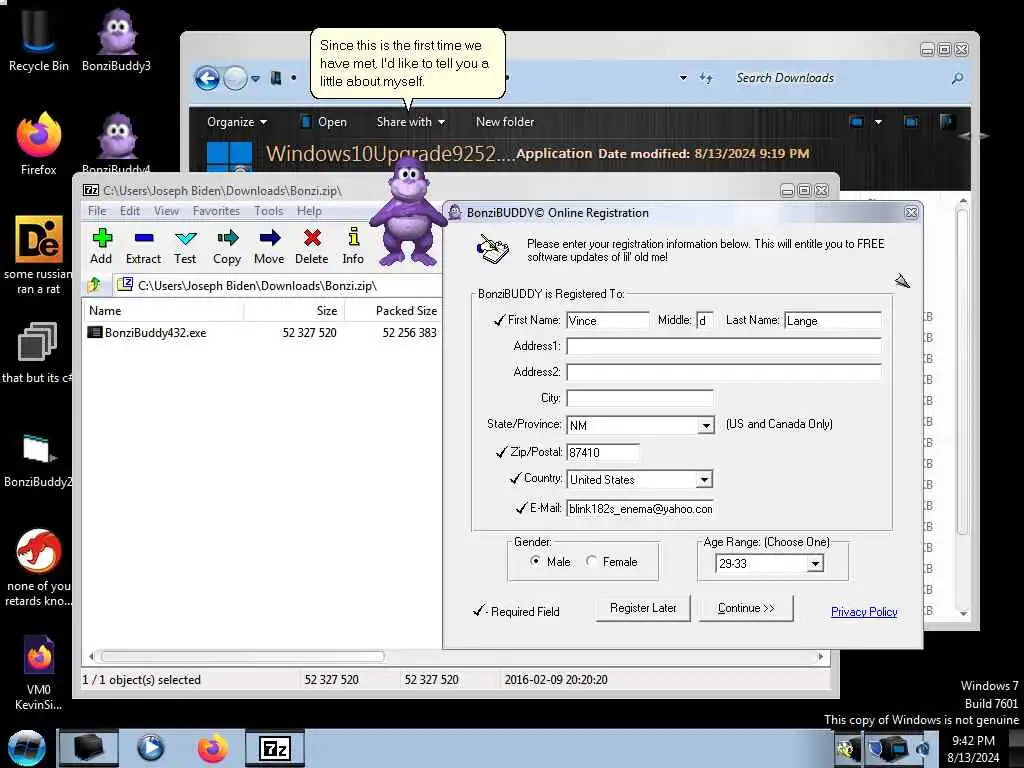Click the Zip/Postal input field
The width and height of the screenshot is (1024, 768).
click(x=603, y=453)
